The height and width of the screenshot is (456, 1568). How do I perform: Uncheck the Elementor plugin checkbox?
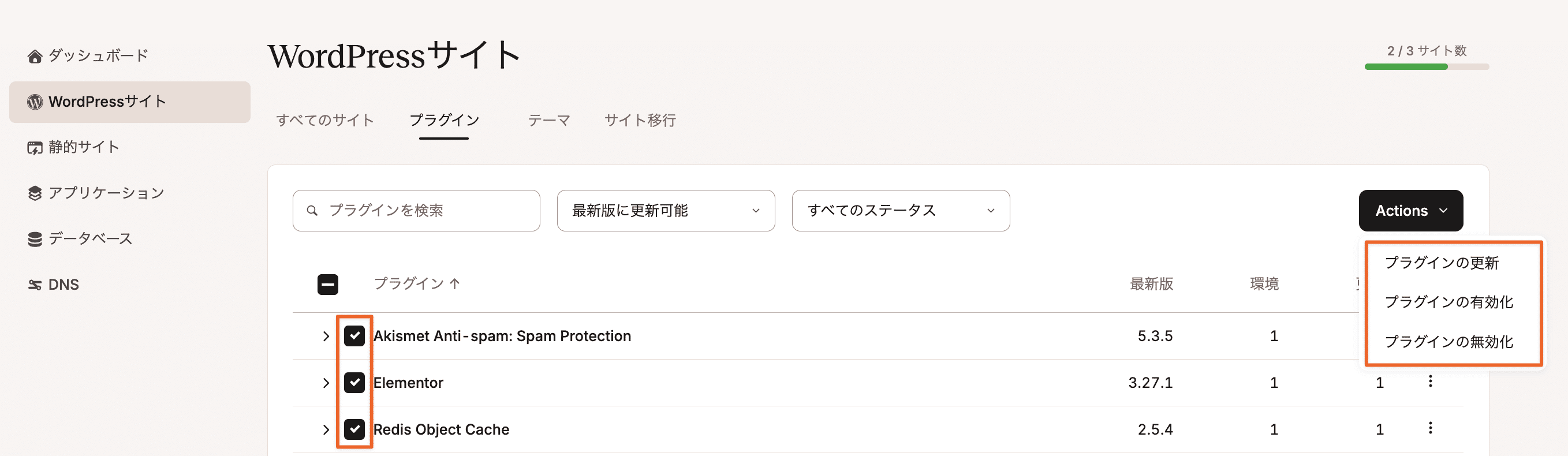pos(354,382)
